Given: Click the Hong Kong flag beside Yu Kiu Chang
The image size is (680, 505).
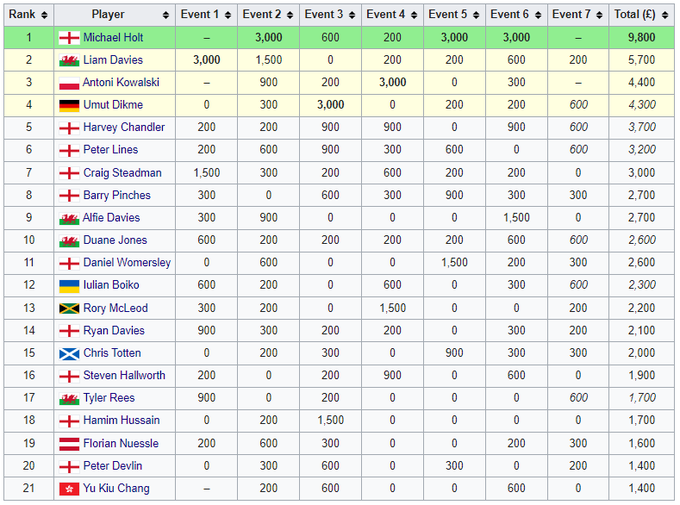Looking at the screenshot, I should [x=69, y=488].
